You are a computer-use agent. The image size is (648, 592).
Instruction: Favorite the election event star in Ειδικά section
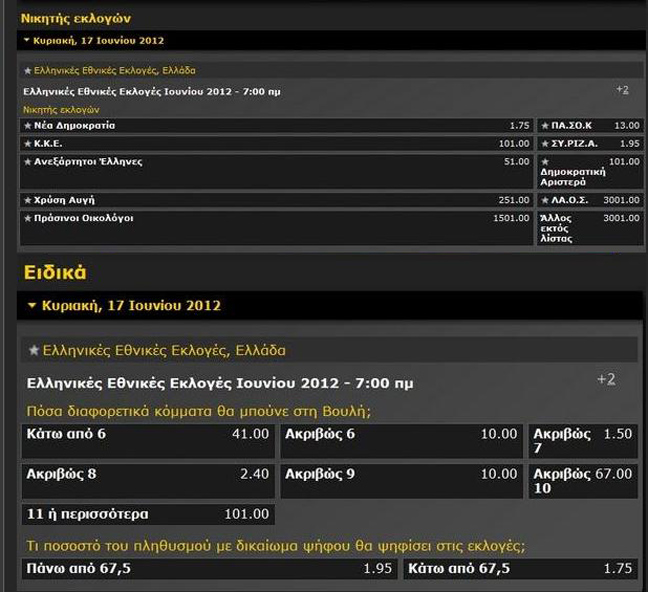34,351
